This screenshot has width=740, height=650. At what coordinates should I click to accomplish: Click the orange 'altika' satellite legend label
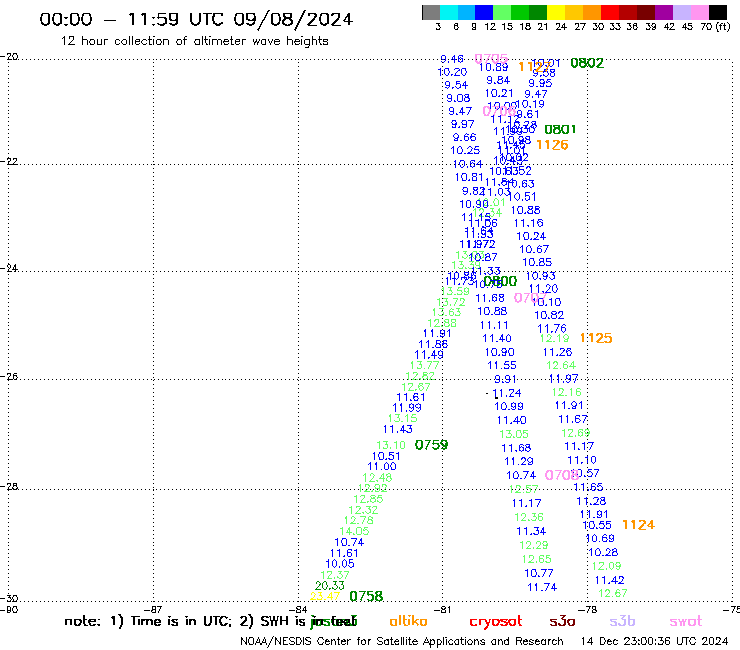[408, 621]
